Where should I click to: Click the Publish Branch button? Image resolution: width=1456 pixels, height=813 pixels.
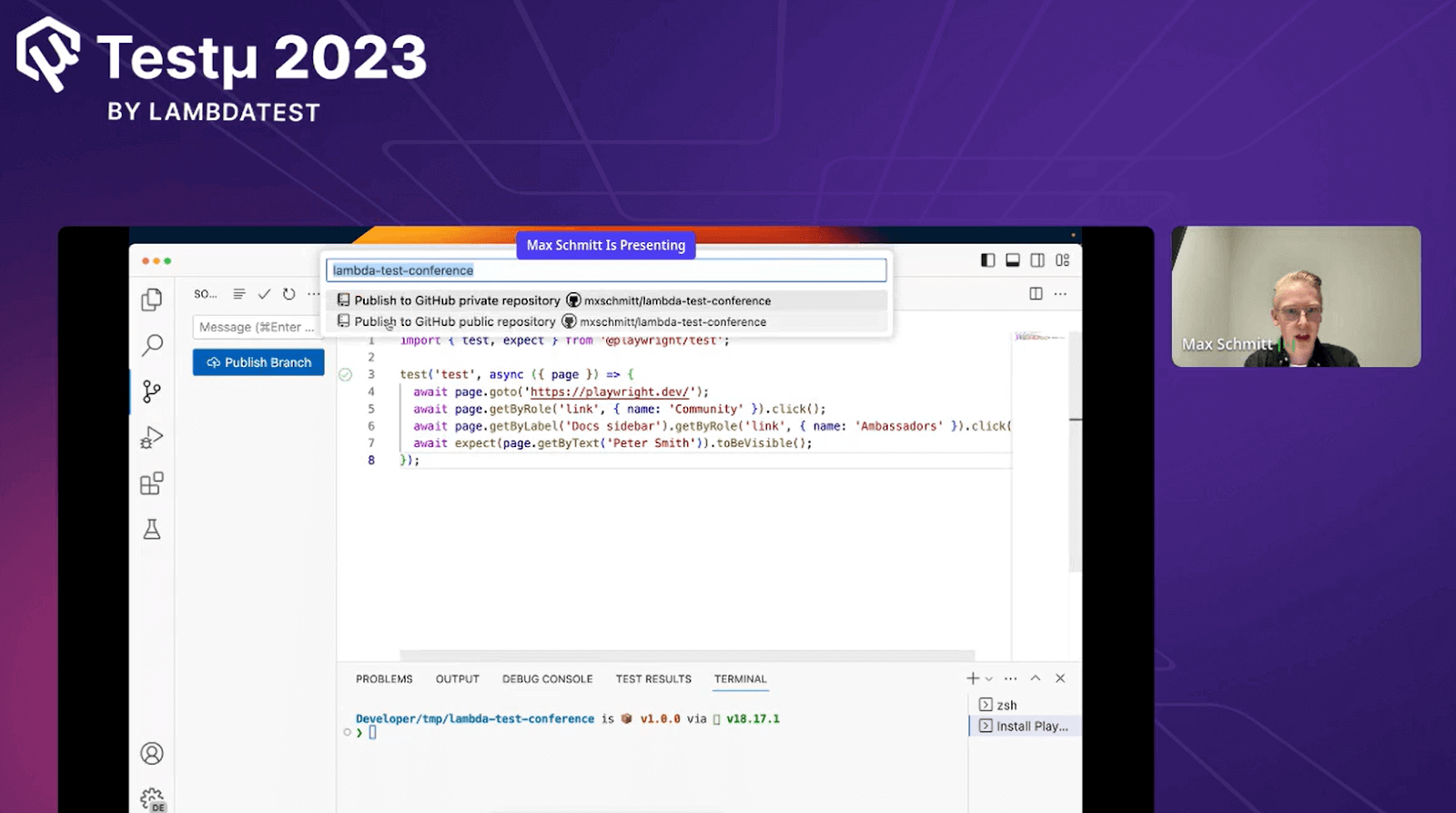(258, 362)
